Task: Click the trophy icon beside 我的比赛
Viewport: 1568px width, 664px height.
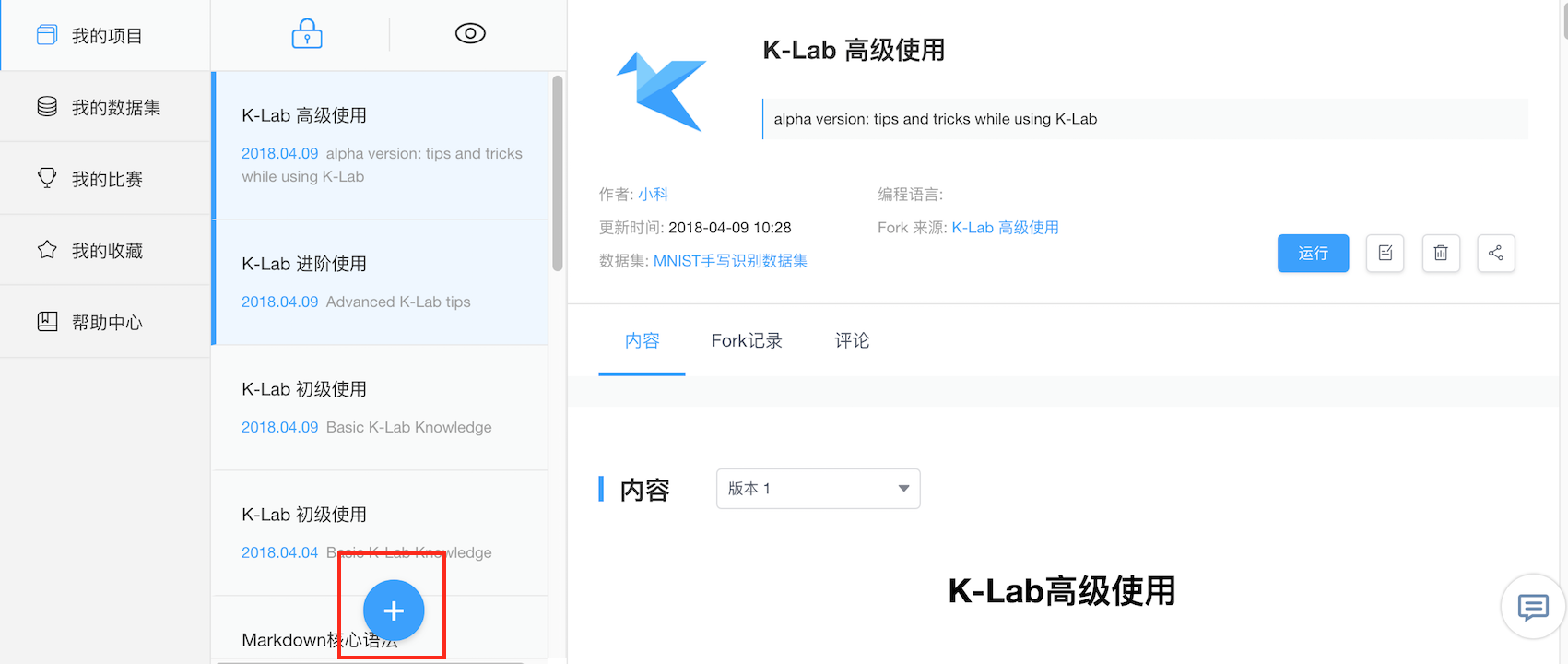Action: (47, 177)
